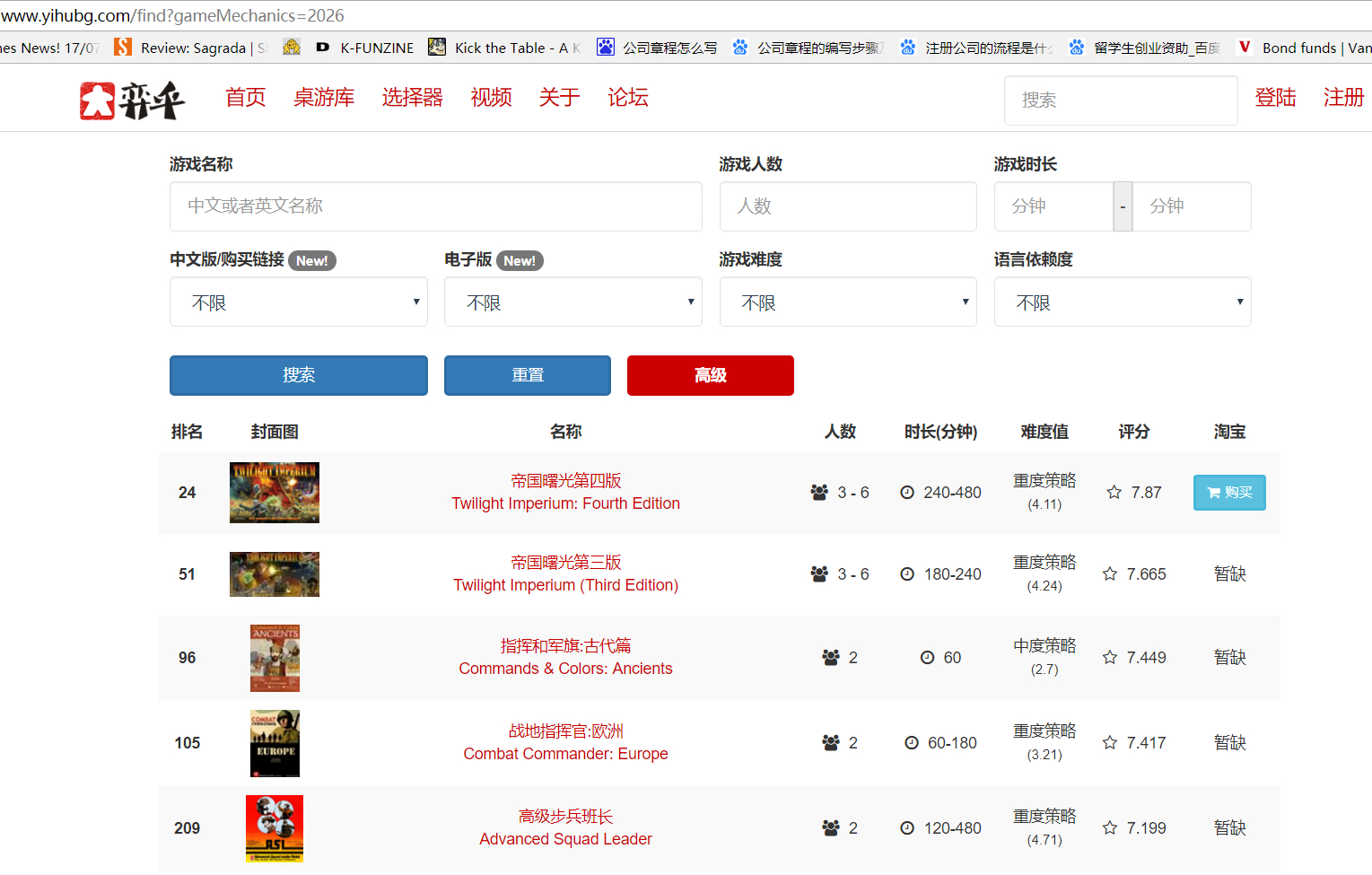
Task: Open the Kick the Table bookmark icon
Action: click(x=437, y=47)
